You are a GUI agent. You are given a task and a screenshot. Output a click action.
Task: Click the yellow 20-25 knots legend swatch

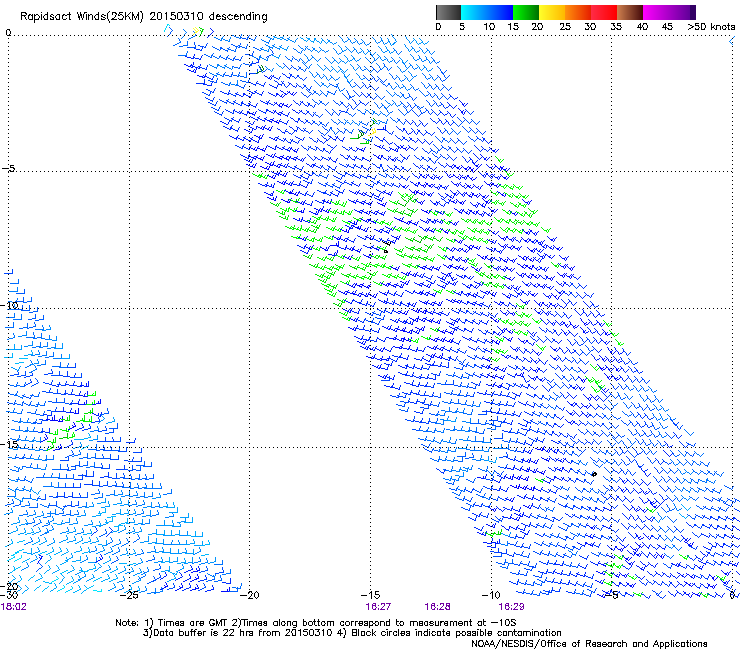click(552, 12)
